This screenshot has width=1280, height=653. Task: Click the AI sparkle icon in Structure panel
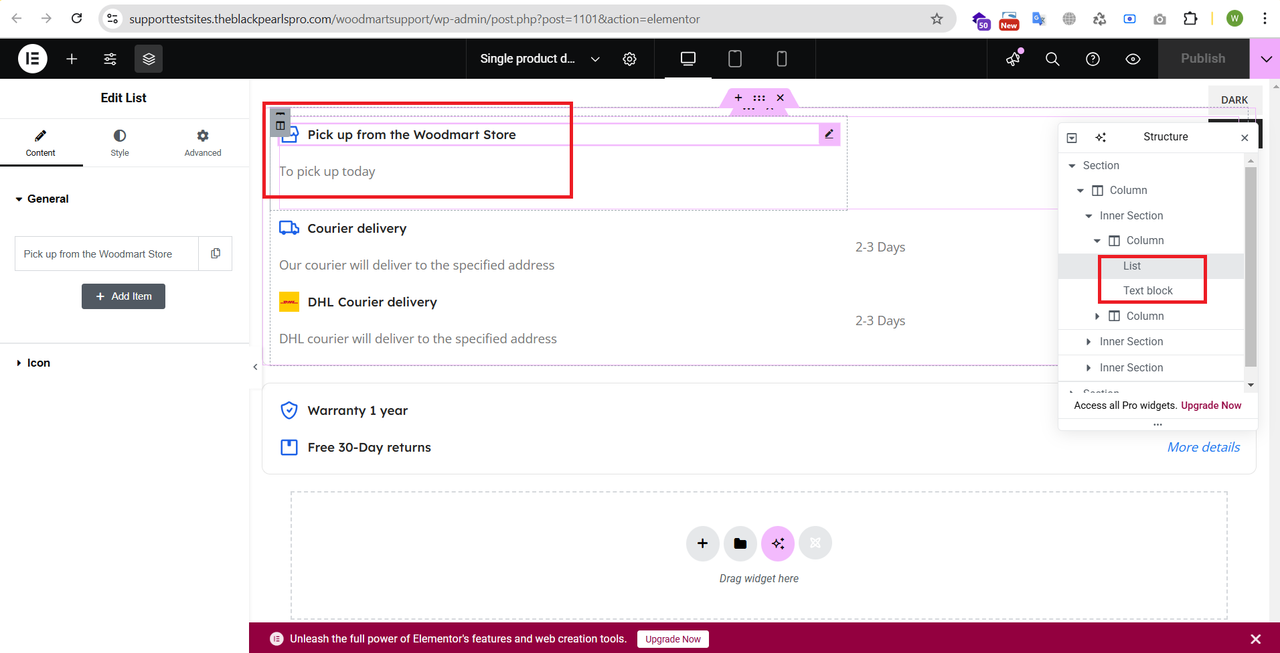pos(1101,138)
